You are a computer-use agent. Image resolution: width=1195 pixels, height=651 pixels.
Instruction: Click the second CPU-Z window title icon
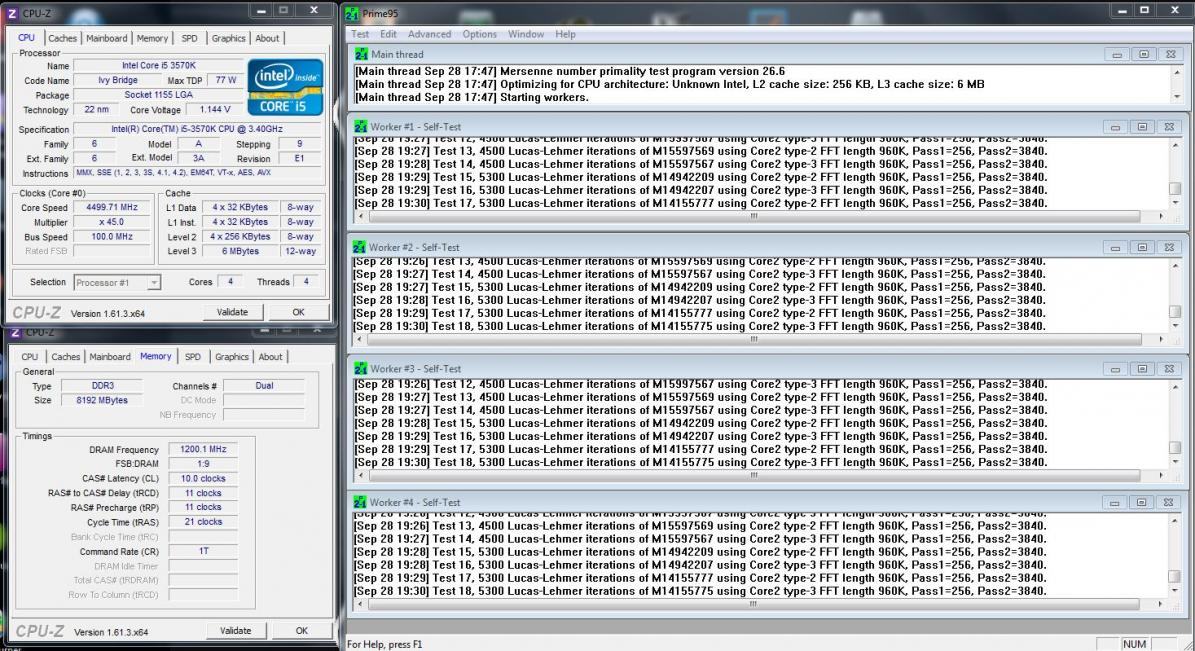click(x=14, y=332)
